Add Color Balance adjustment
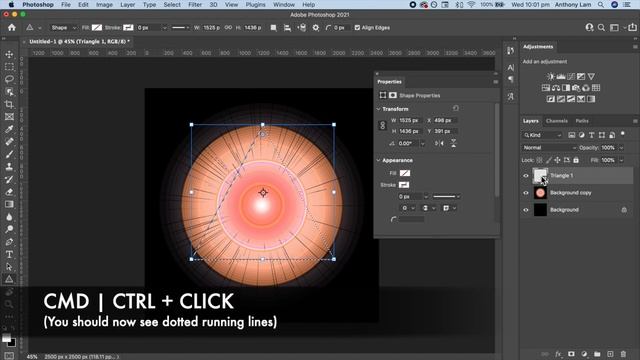The width and height of the screenshot is (640, 360). (556, 88)
